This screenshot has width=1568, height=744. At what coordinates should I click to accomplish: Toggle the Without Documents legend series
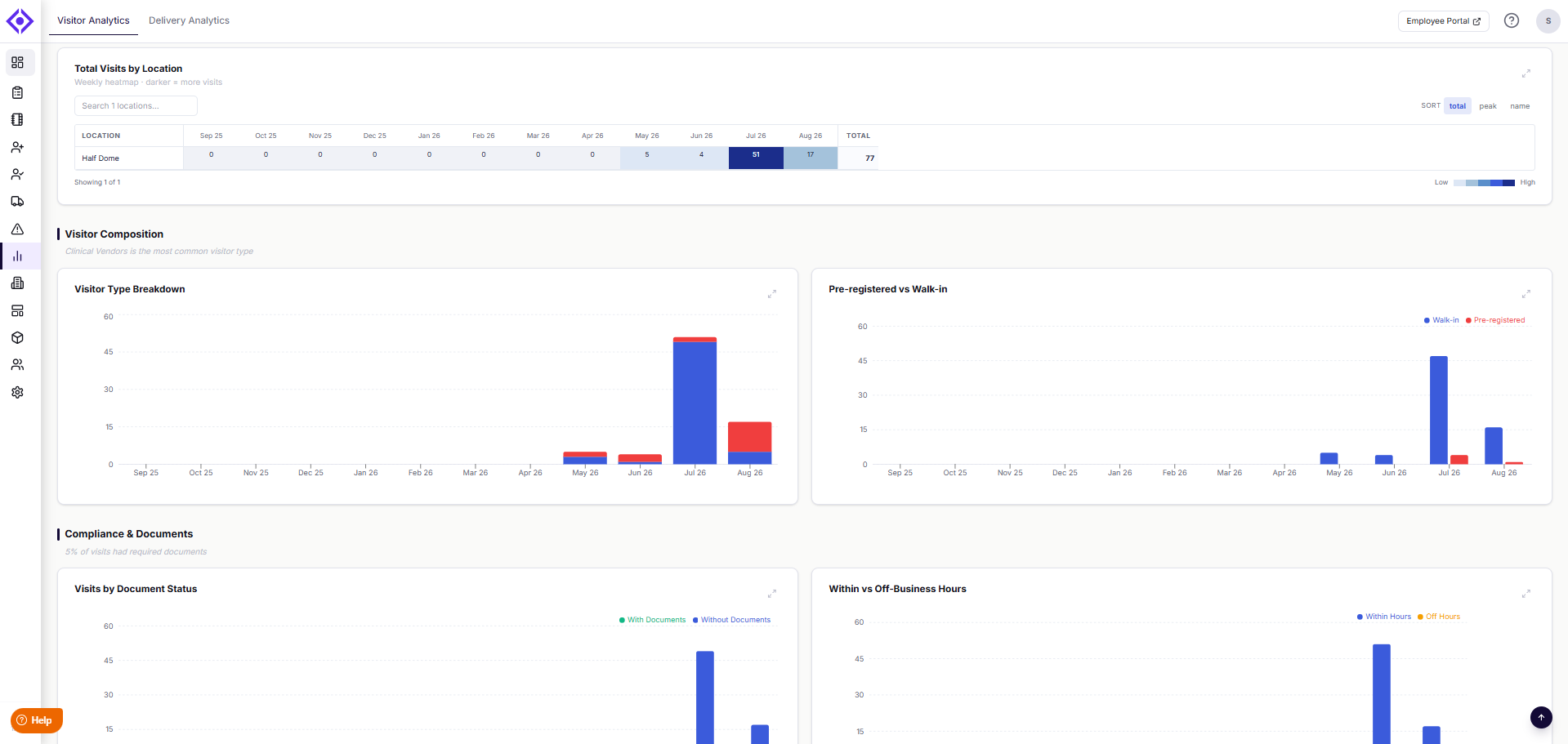[x=732, y=620]
